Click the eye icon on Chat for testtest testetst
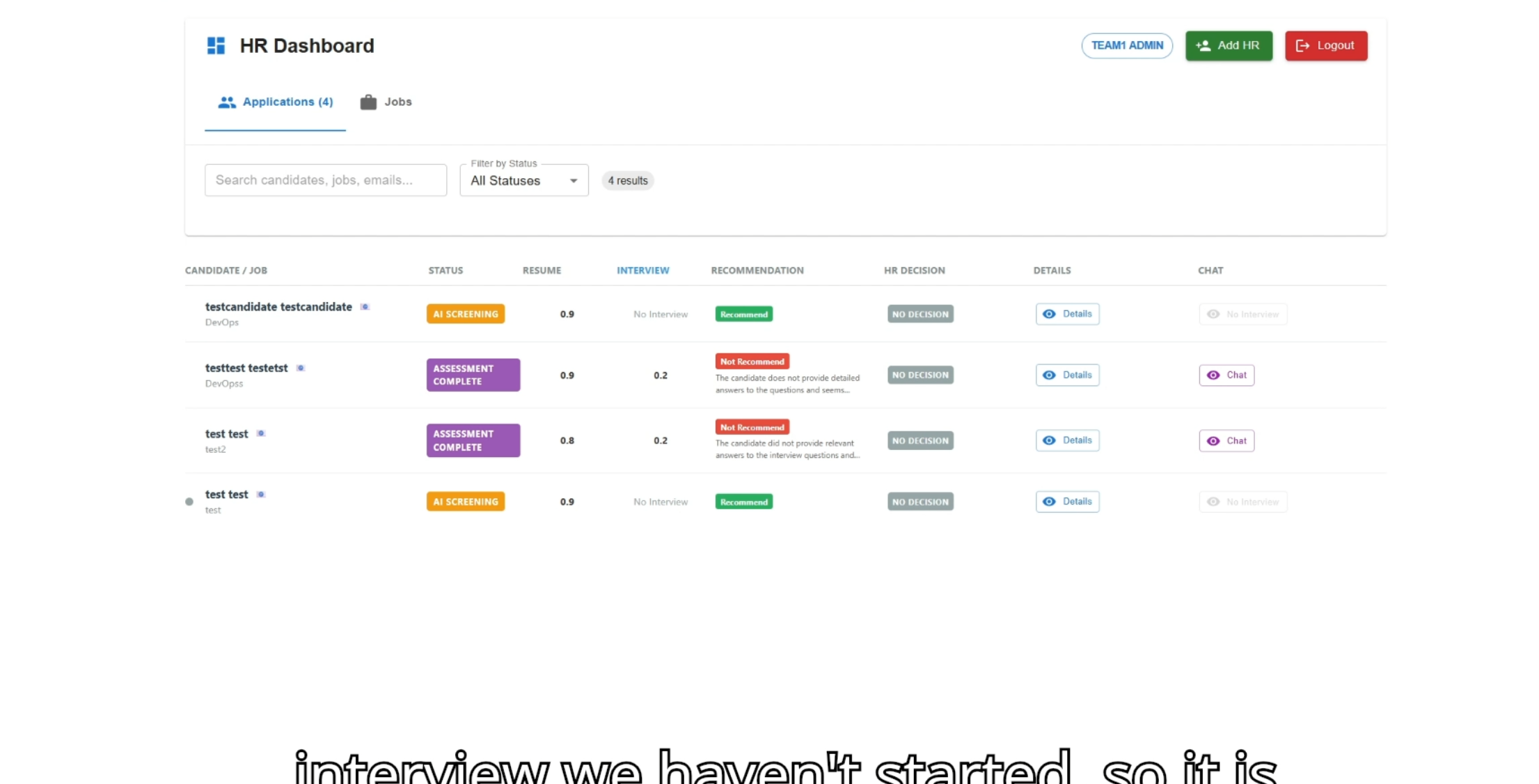The height and width of the screenshot is (784, 1539). [x=1214, y=375]
